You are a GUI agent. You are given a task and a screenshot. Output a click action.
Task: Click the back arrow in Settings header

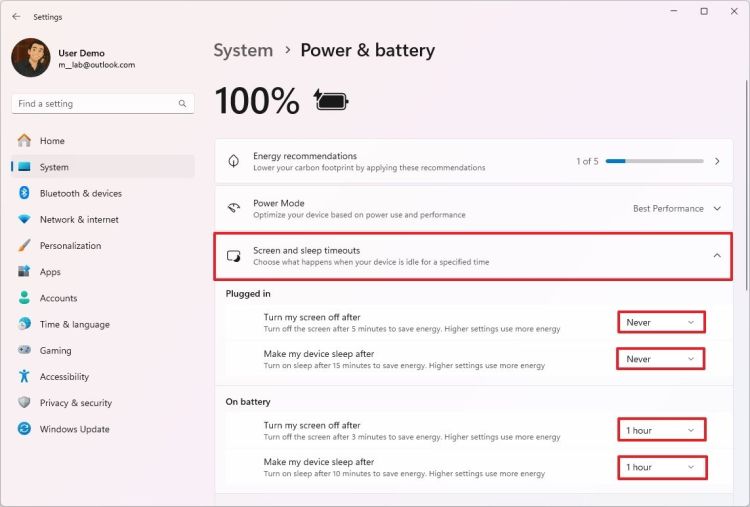click(16, 17)
